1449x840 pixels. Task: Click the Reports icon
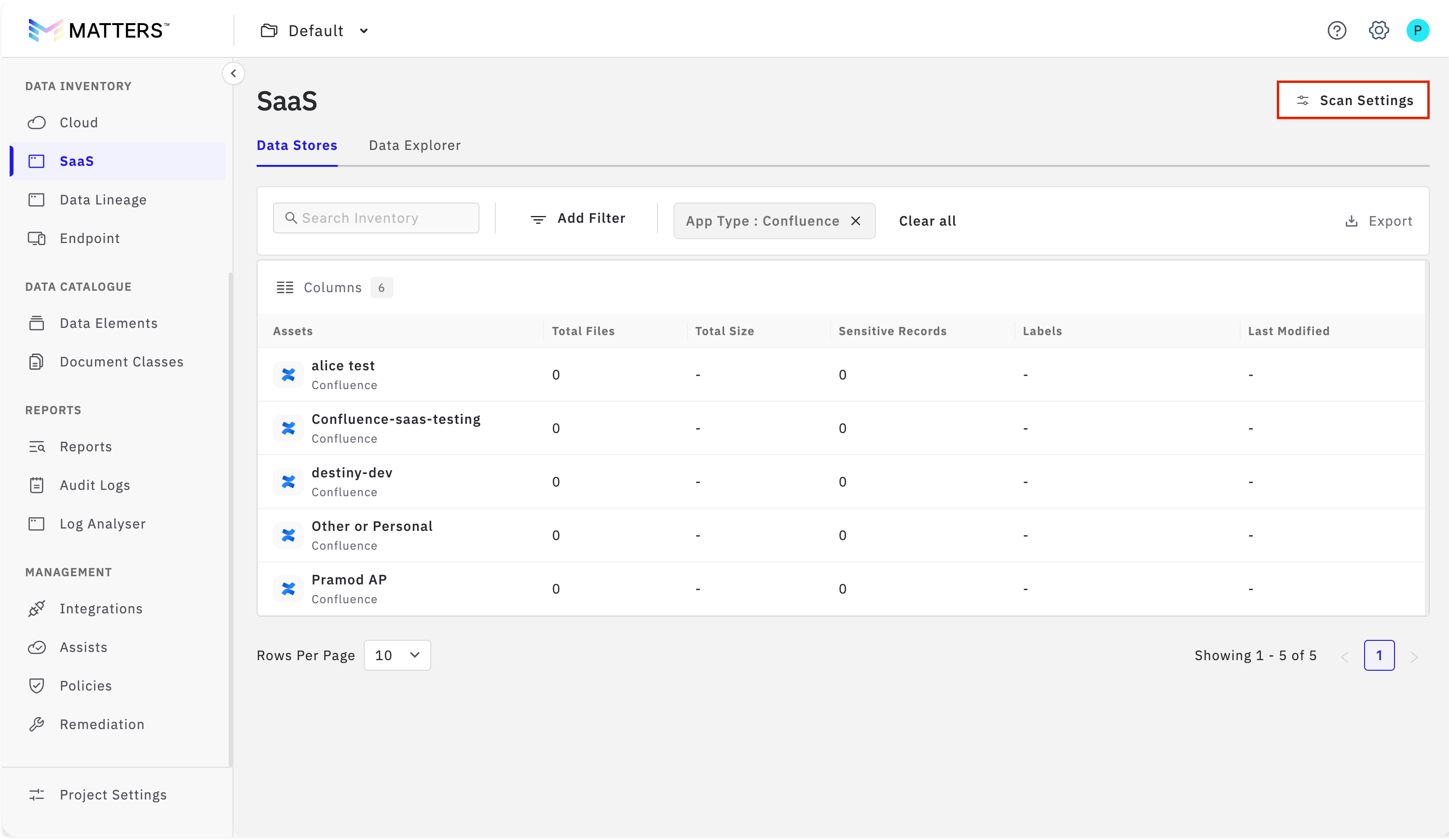[37, 447]
